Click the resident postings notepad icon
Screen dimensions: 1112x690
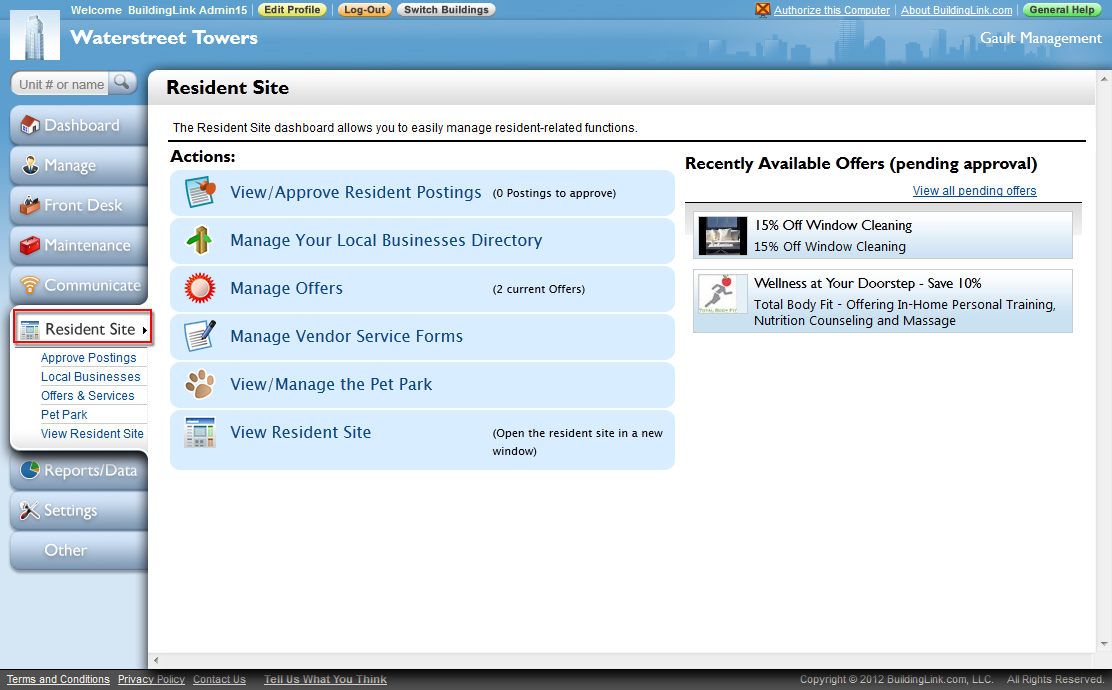point(200,192)
